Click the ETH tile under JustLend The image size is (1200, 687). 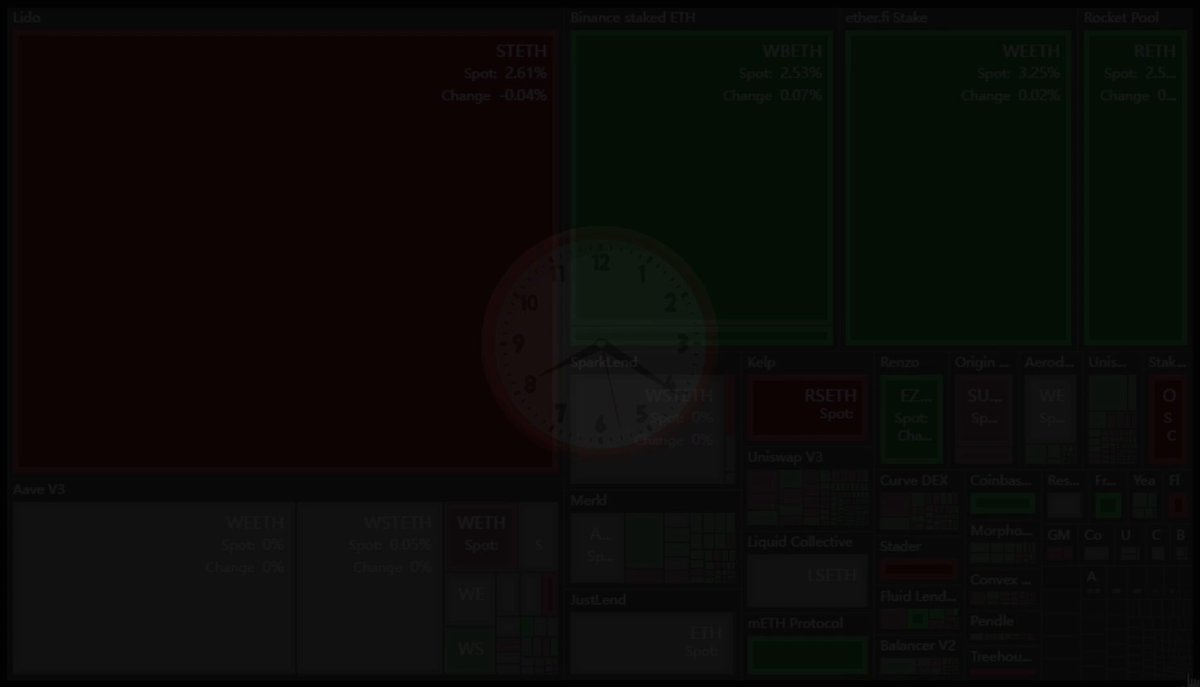[x=652, y=642]
